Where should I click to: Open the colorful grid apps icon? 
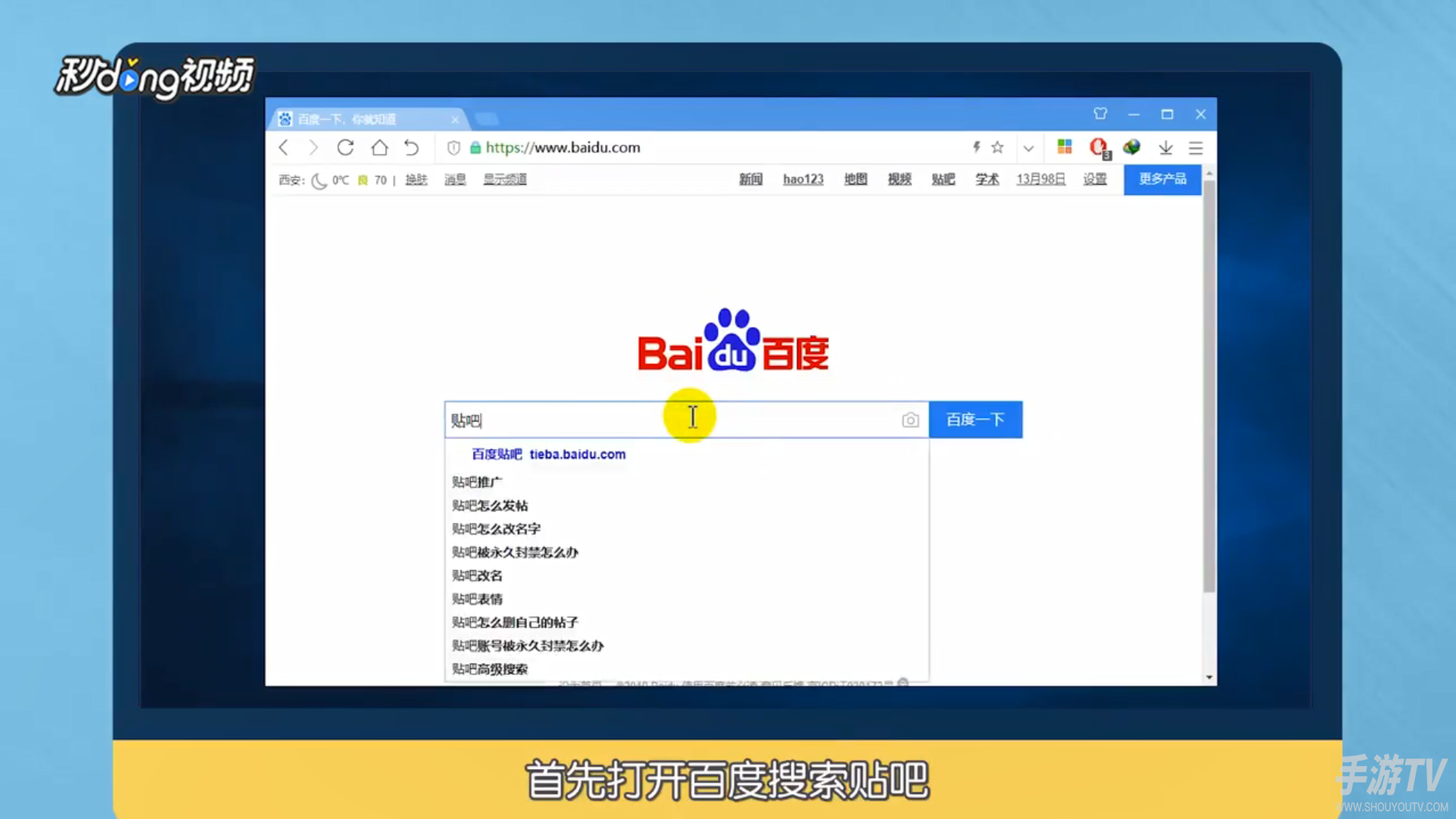(1065, 146)
